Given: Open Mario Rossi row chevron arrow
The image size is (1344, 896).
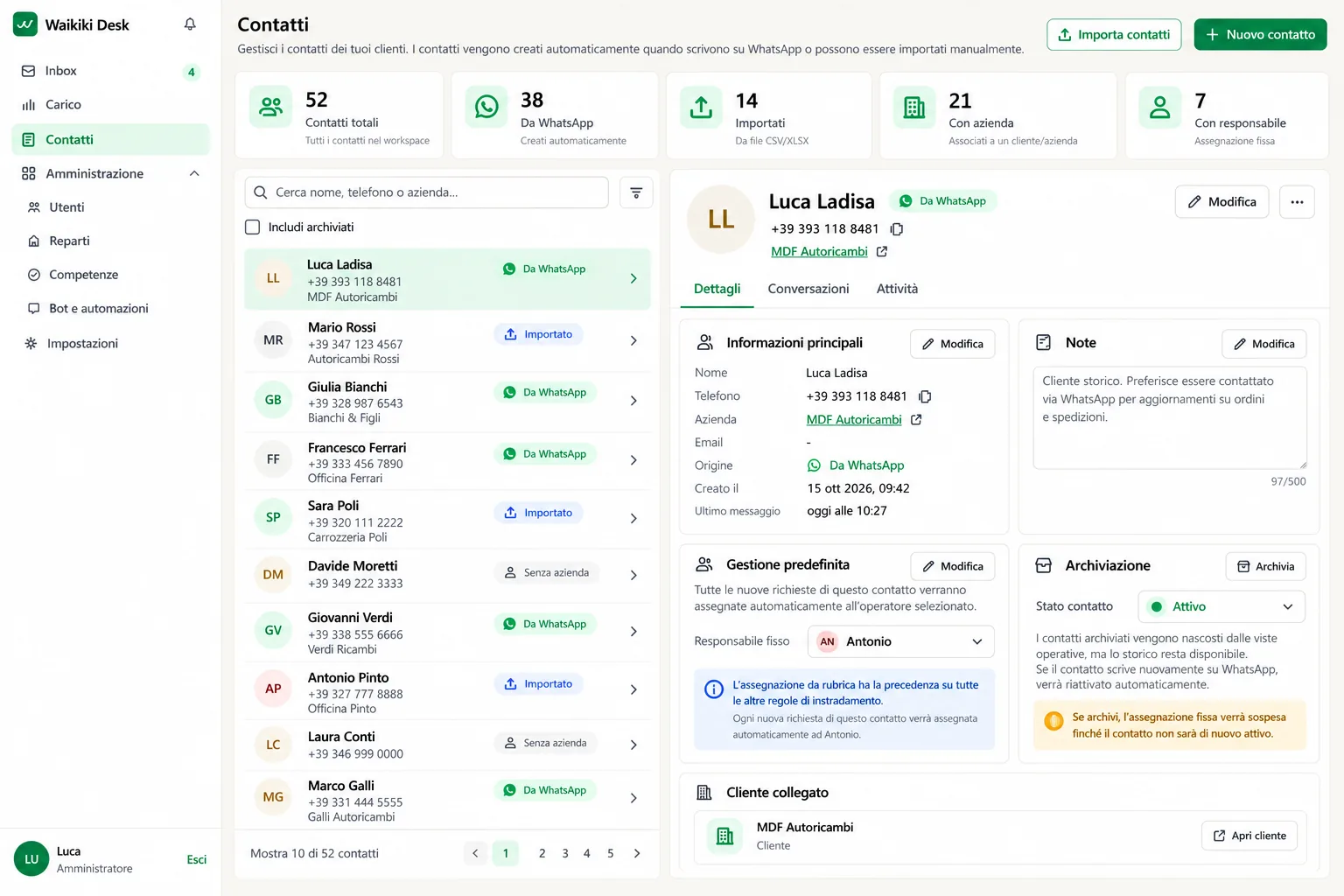Looking at the screenshot, I should pos(633,340).
